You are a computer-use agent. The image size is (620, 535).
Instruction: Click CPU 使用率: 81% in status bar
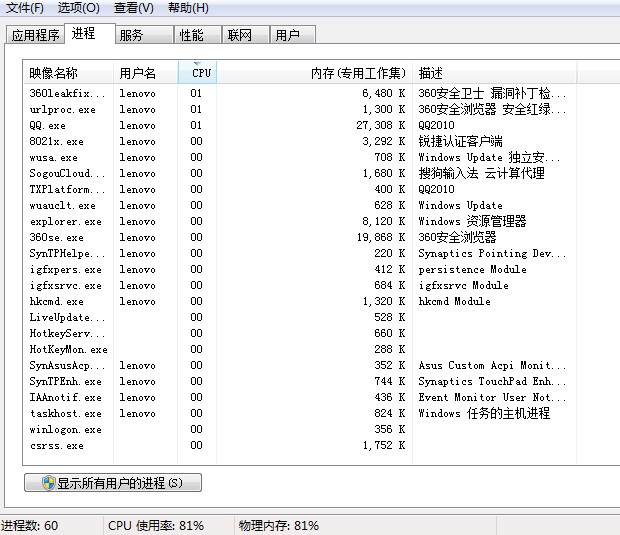(x=156, y=526)
